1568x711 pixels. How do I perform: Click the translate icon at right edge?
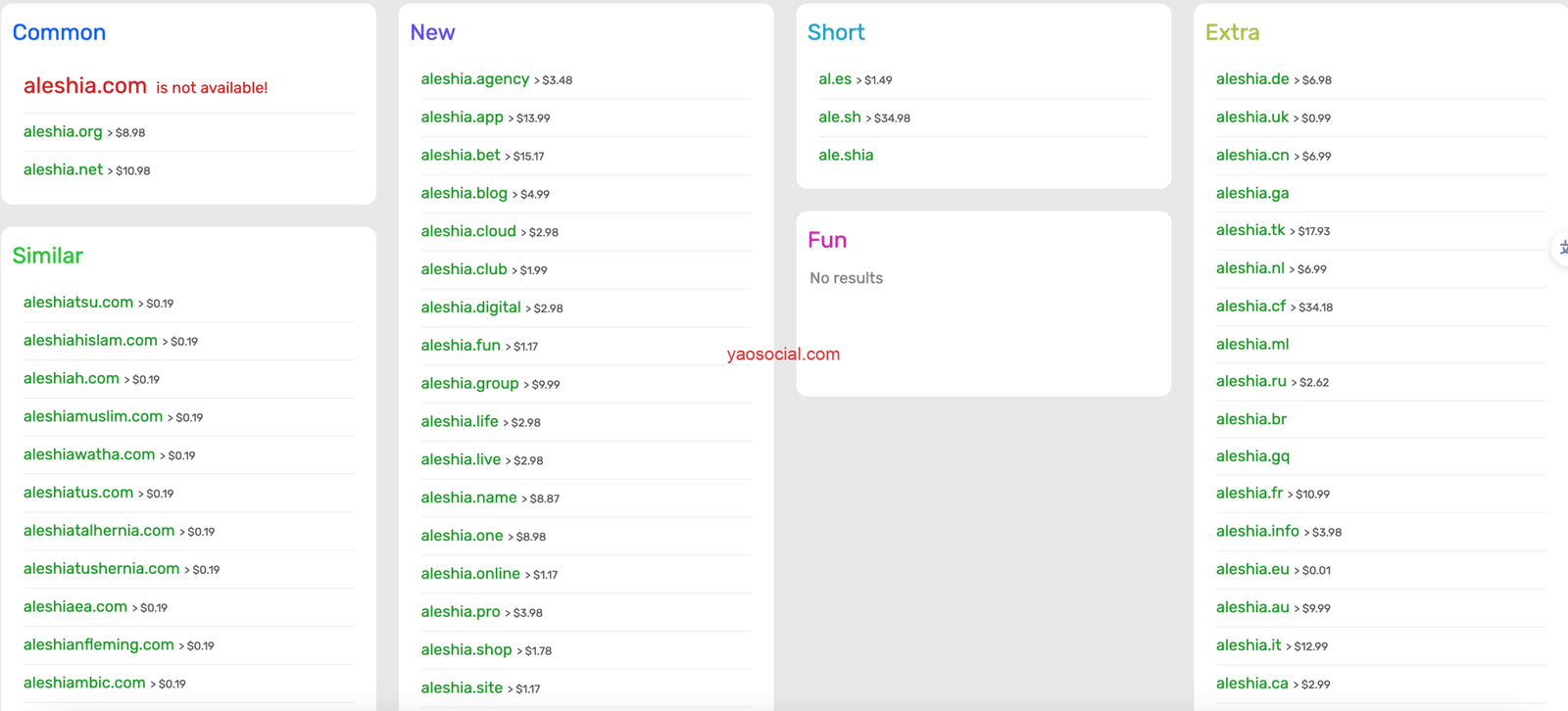point(1561,248)
